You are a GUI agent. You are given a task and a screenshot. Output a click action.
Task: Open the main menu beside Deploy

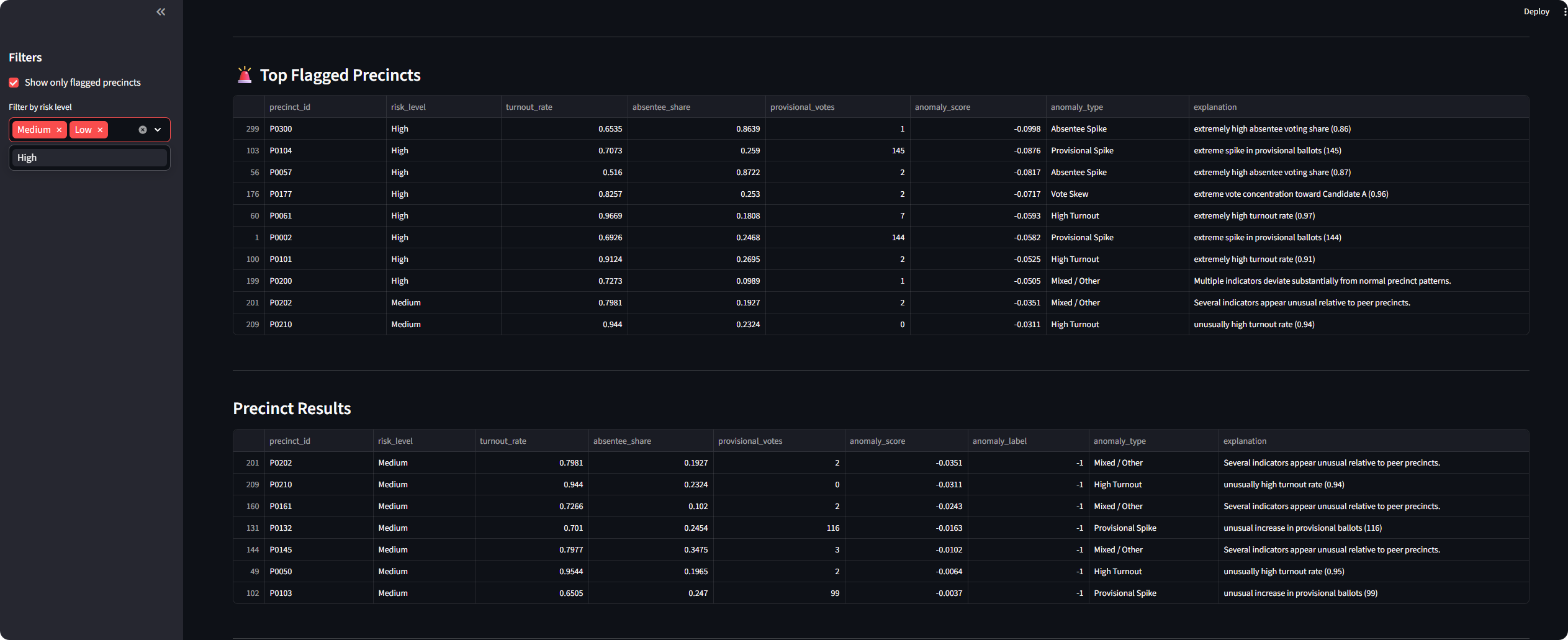point(1565,11)
